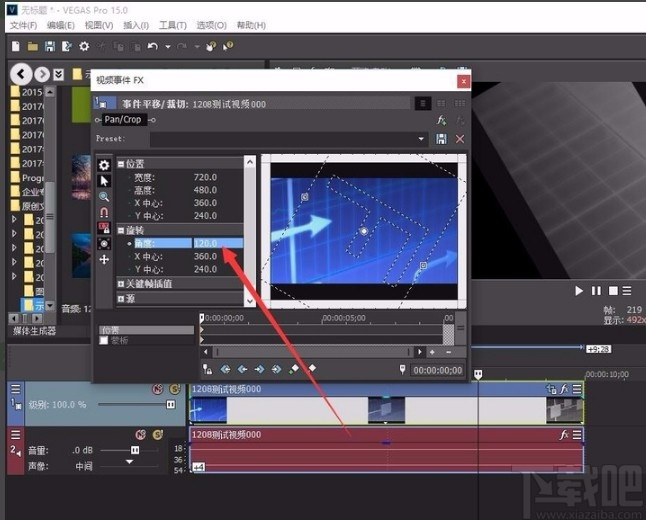Open a project with the folder icon
Screen dimensions: 646x520
(x=33, y=47)
